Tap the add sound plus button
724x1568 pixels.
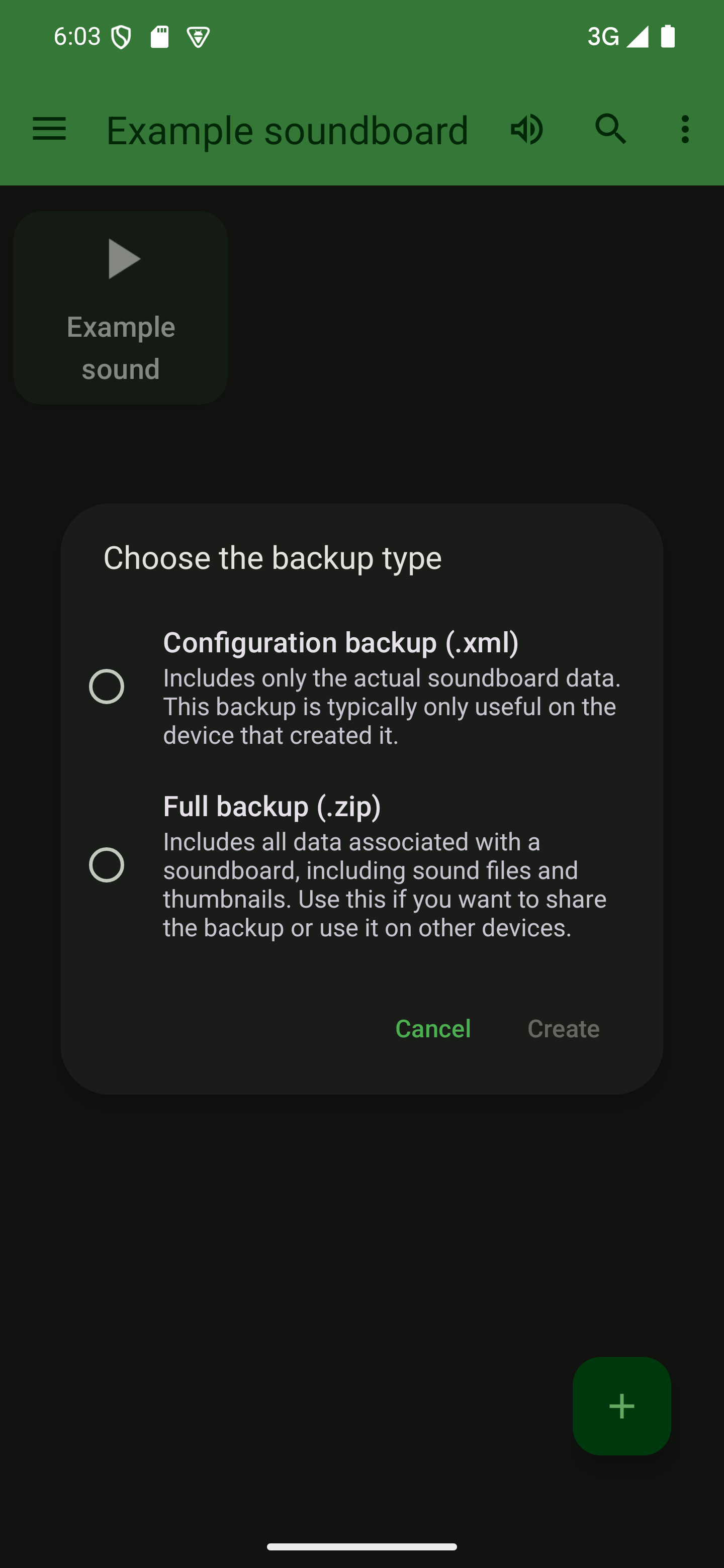(621, 1406)
